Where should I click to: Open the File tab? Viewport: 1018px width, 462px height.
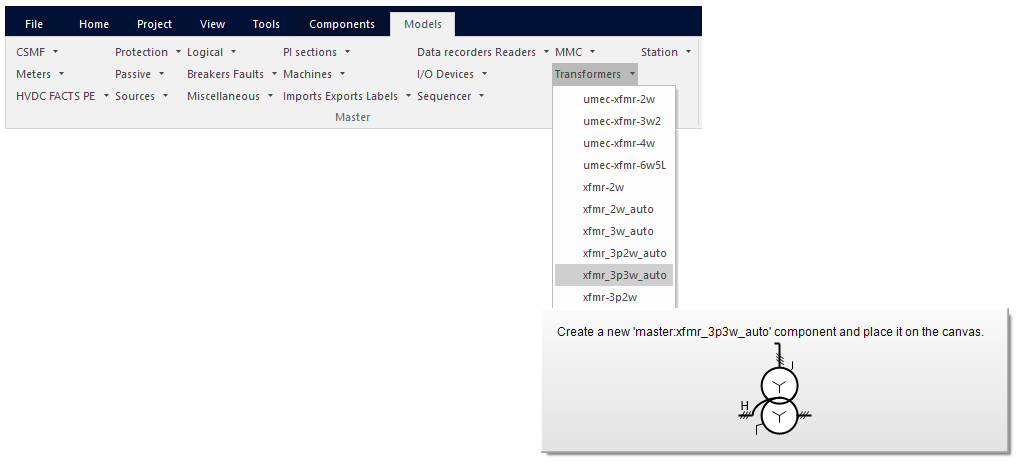34,24
